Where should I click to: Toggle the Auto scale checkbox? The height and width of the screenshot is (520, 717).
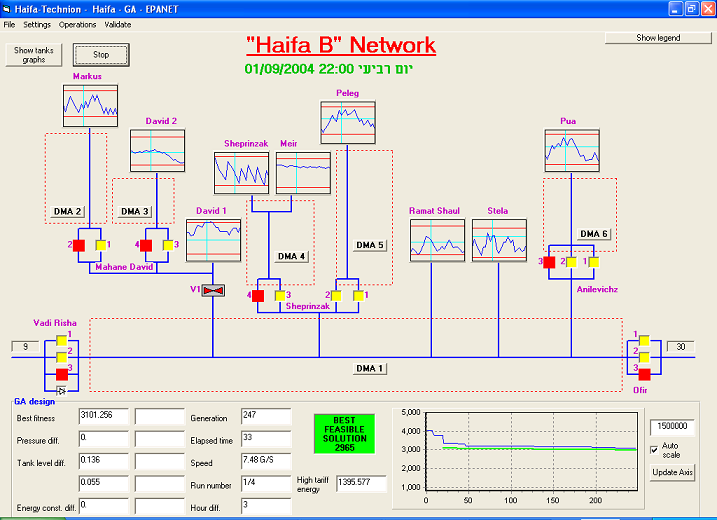[x=654, y=450]
